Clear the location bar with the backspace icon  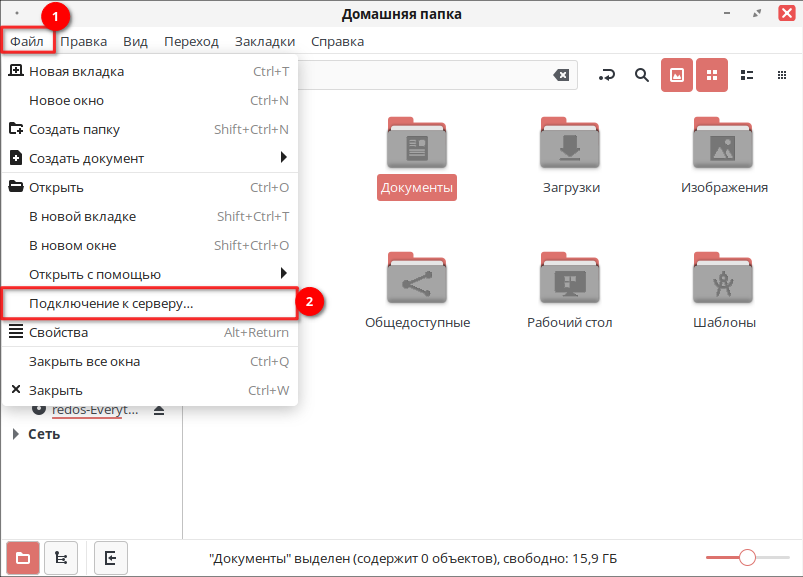pos(561,75)
